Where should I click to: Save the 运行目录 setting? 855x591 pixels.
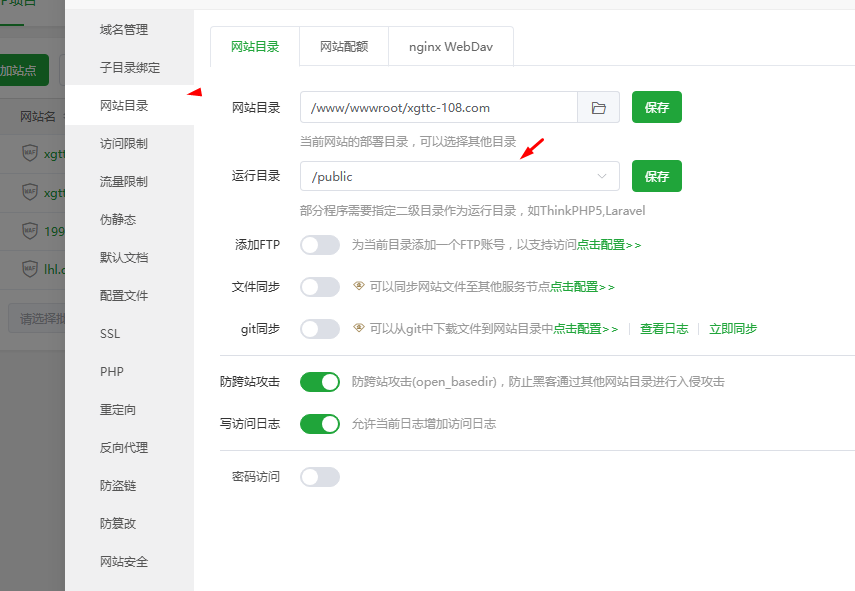click(657, 176)
